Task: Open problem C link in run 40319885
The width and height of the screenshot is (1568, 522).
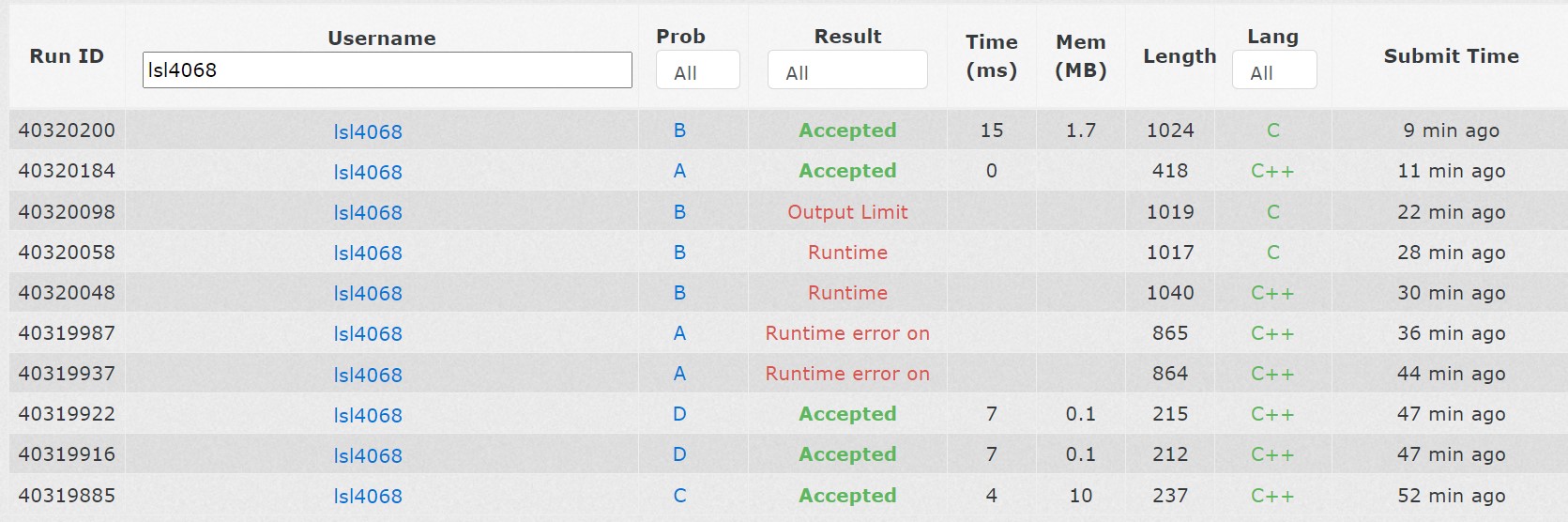Action: tap(679, 496)
